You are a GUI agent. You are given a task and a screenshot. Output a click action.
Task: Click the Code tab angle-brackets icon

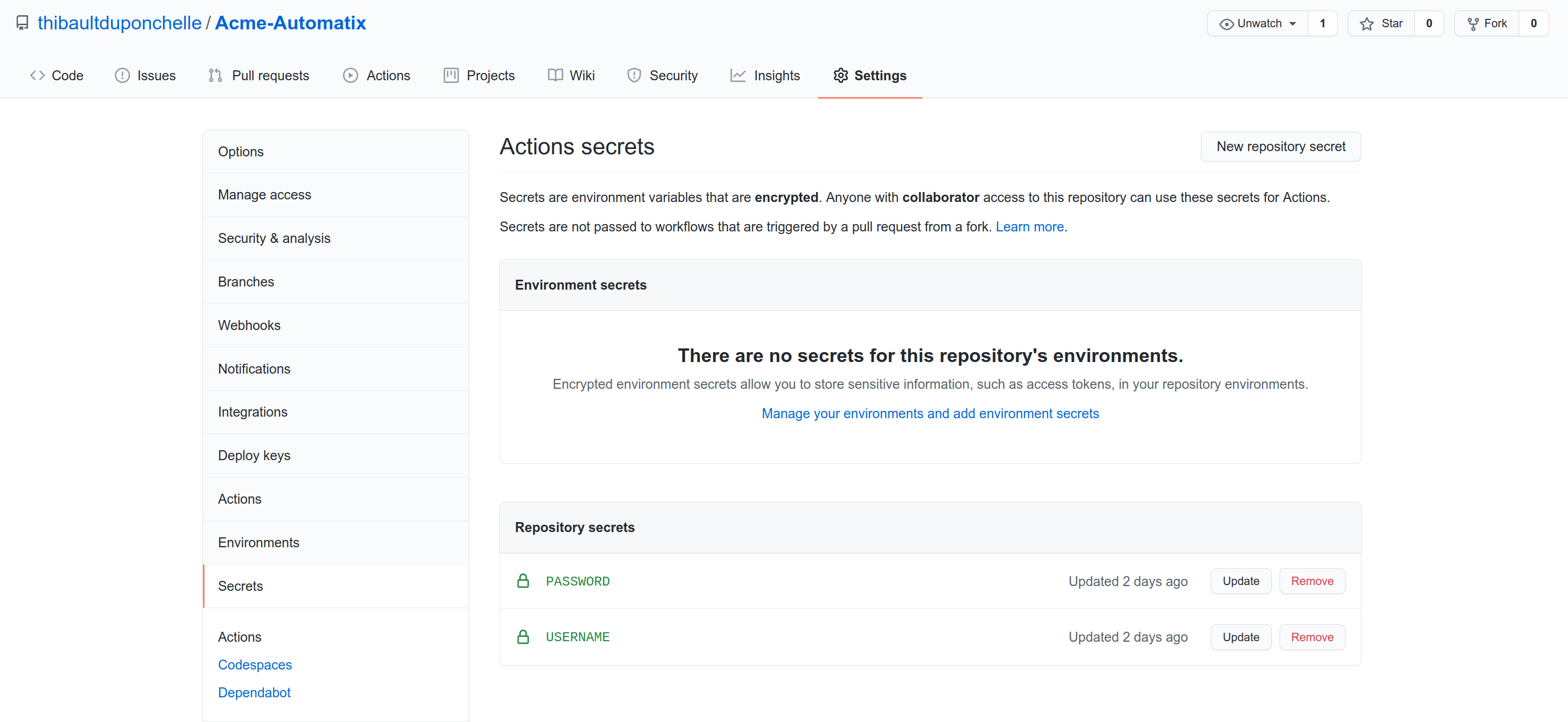tap(37, 76)
